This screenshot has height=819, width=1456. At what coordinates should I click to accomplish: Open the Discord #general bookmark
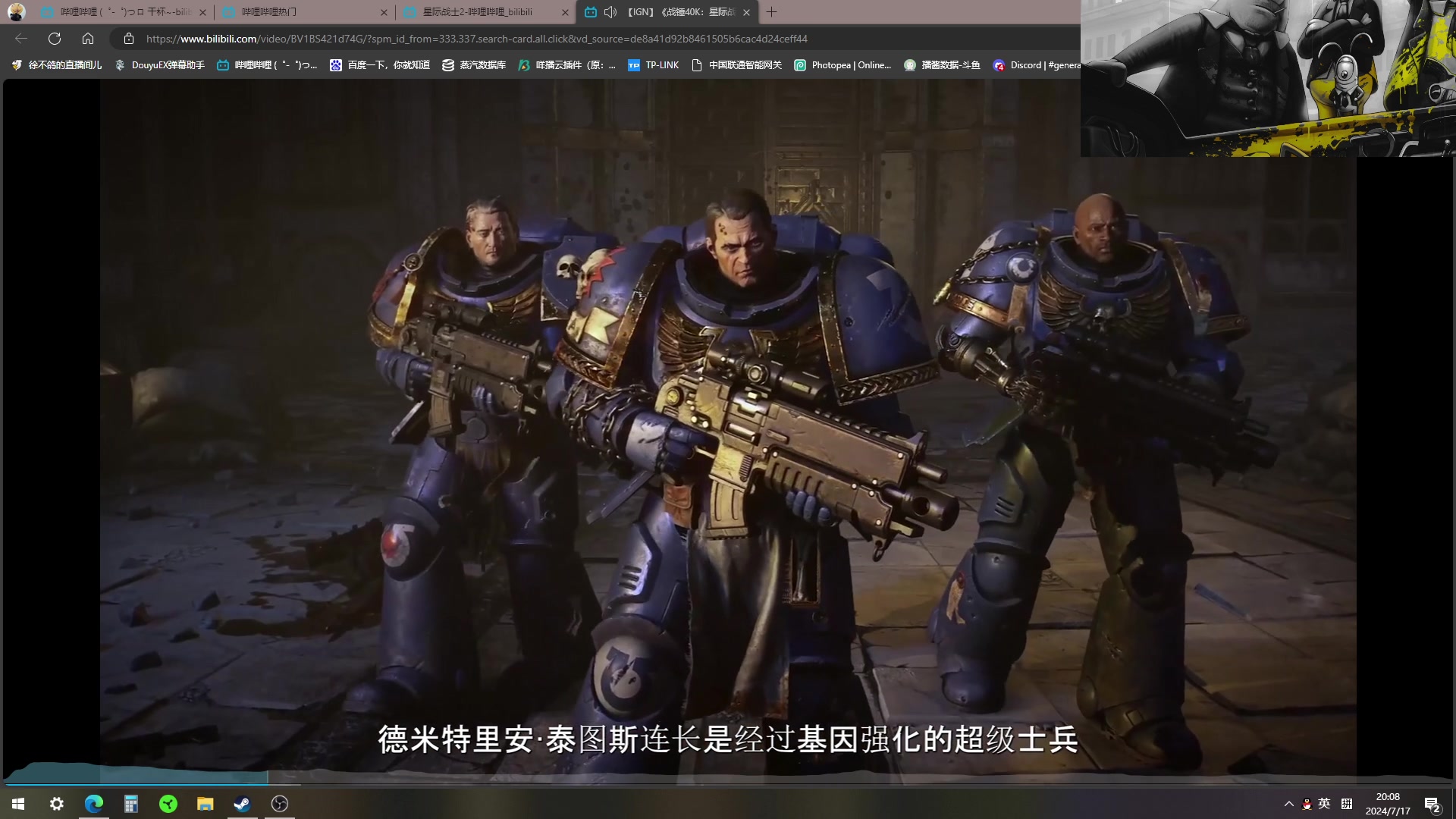[x=1037, y=65]
